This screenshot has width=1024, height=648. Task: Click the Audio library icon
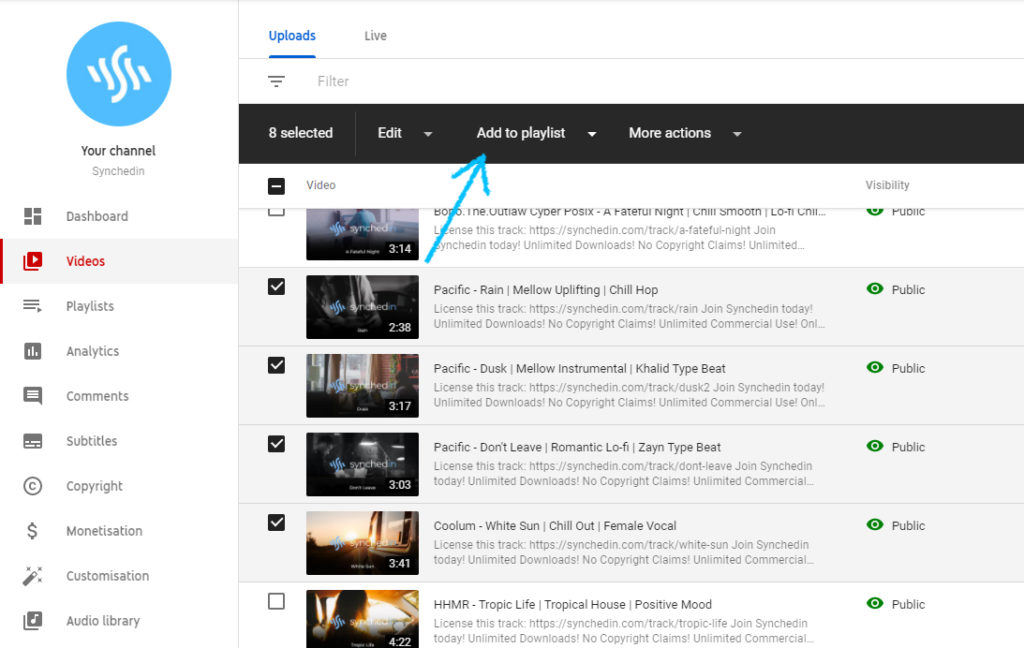(x=33, y=621)
